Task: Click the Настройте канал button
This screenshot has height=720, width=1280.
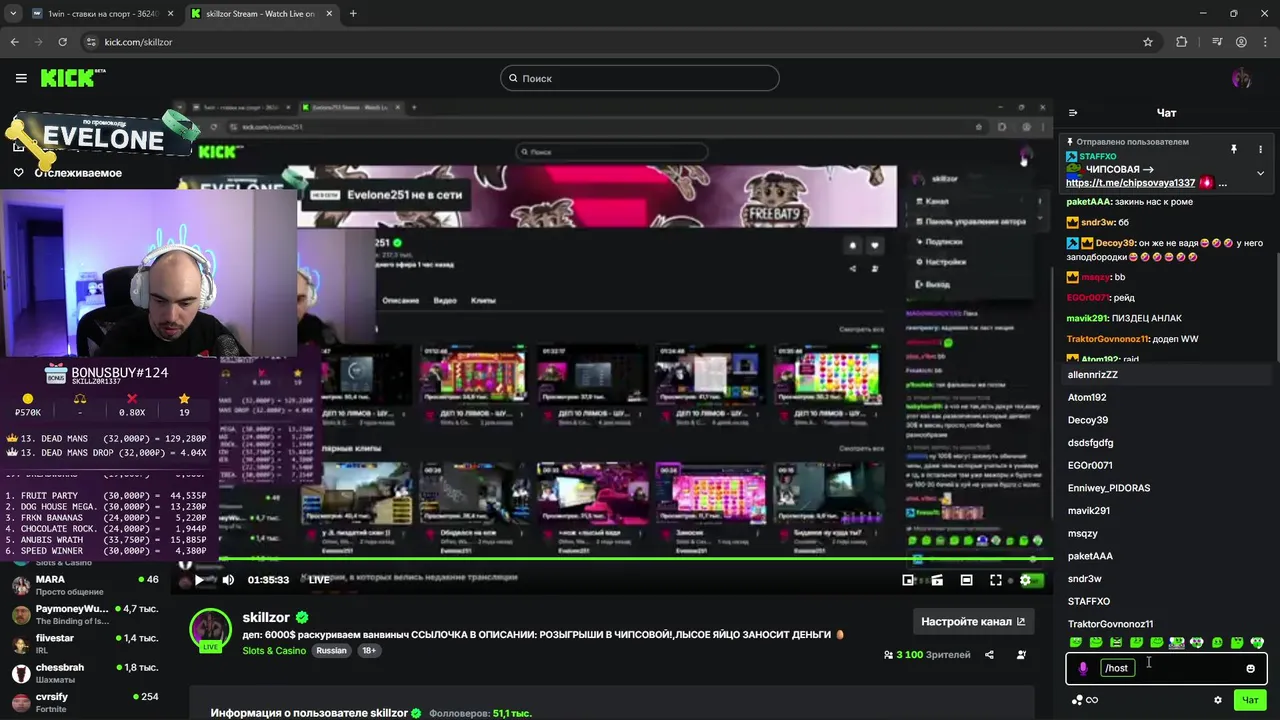Action: click(x=973, y=621)
